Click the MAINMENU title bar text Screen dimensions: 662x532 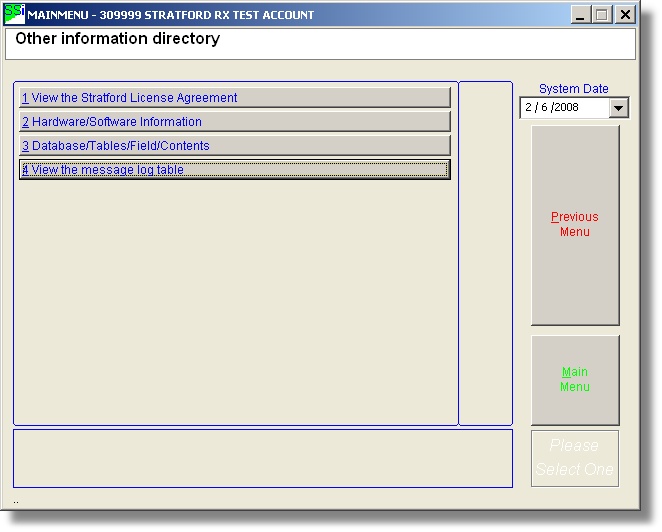pos(170,15)
